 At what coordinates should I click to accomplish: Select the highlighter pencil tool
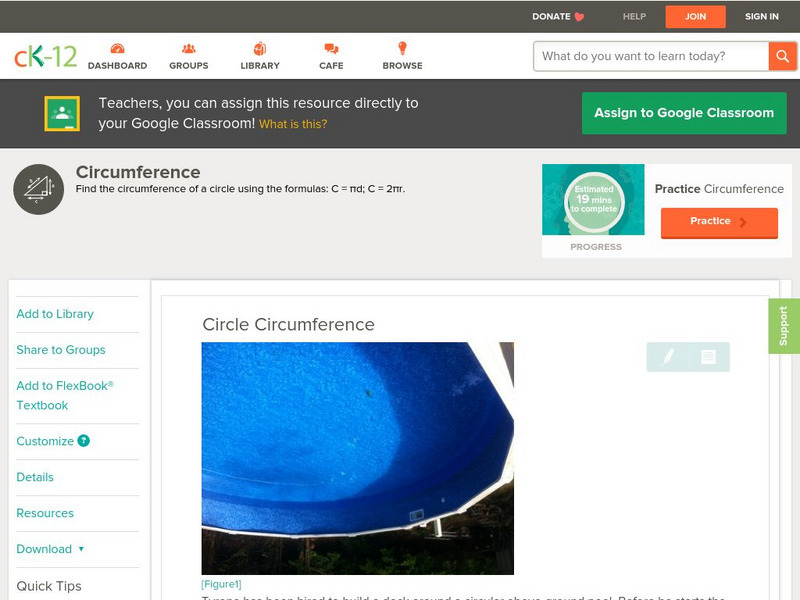click(668, 356)
